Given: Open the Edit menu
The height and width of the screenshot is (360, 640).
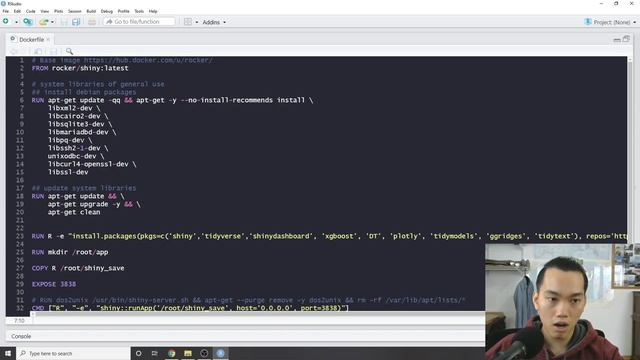Looking at the screenshot, I should pyautogui.click(x=17, y=11).
